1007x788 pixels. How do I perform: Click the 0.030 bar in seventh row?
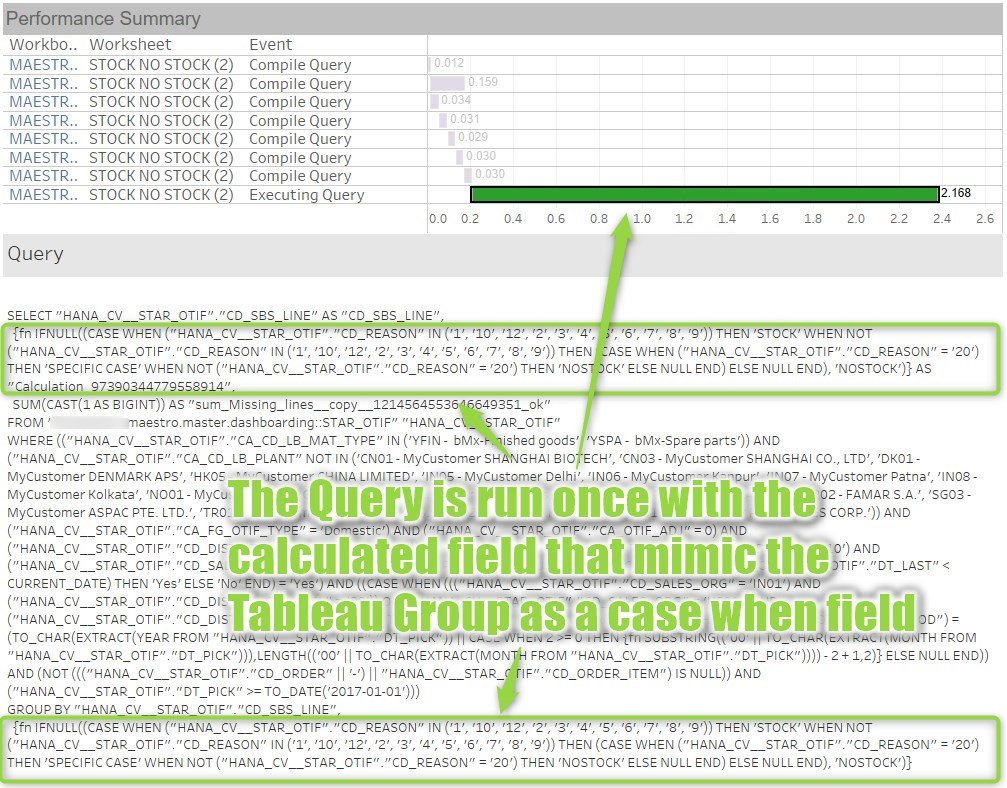[468, 175]
